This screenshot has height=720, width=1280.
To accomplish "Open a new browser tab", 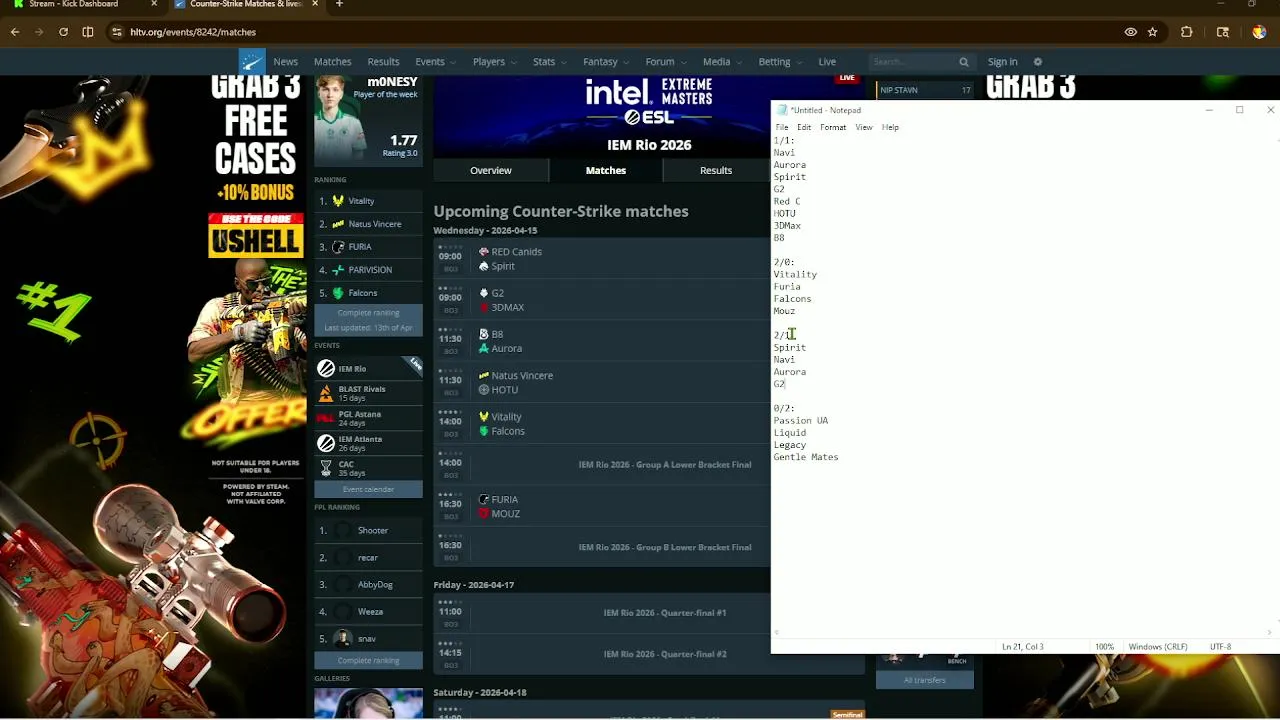I will pyautogui.click(x=339, y=4).
